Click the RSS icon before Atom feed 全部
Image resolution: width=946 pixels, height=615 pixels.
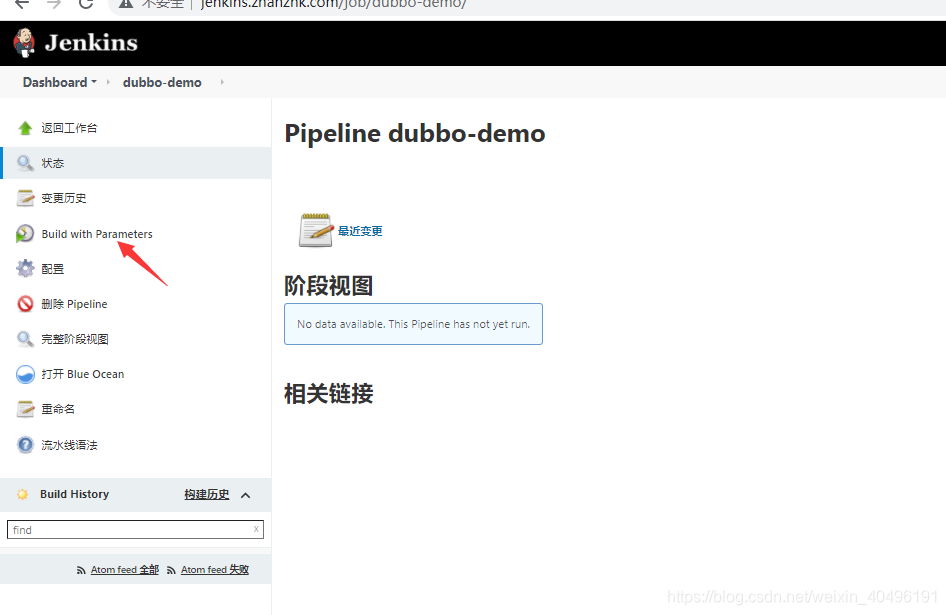click(81, 570)
